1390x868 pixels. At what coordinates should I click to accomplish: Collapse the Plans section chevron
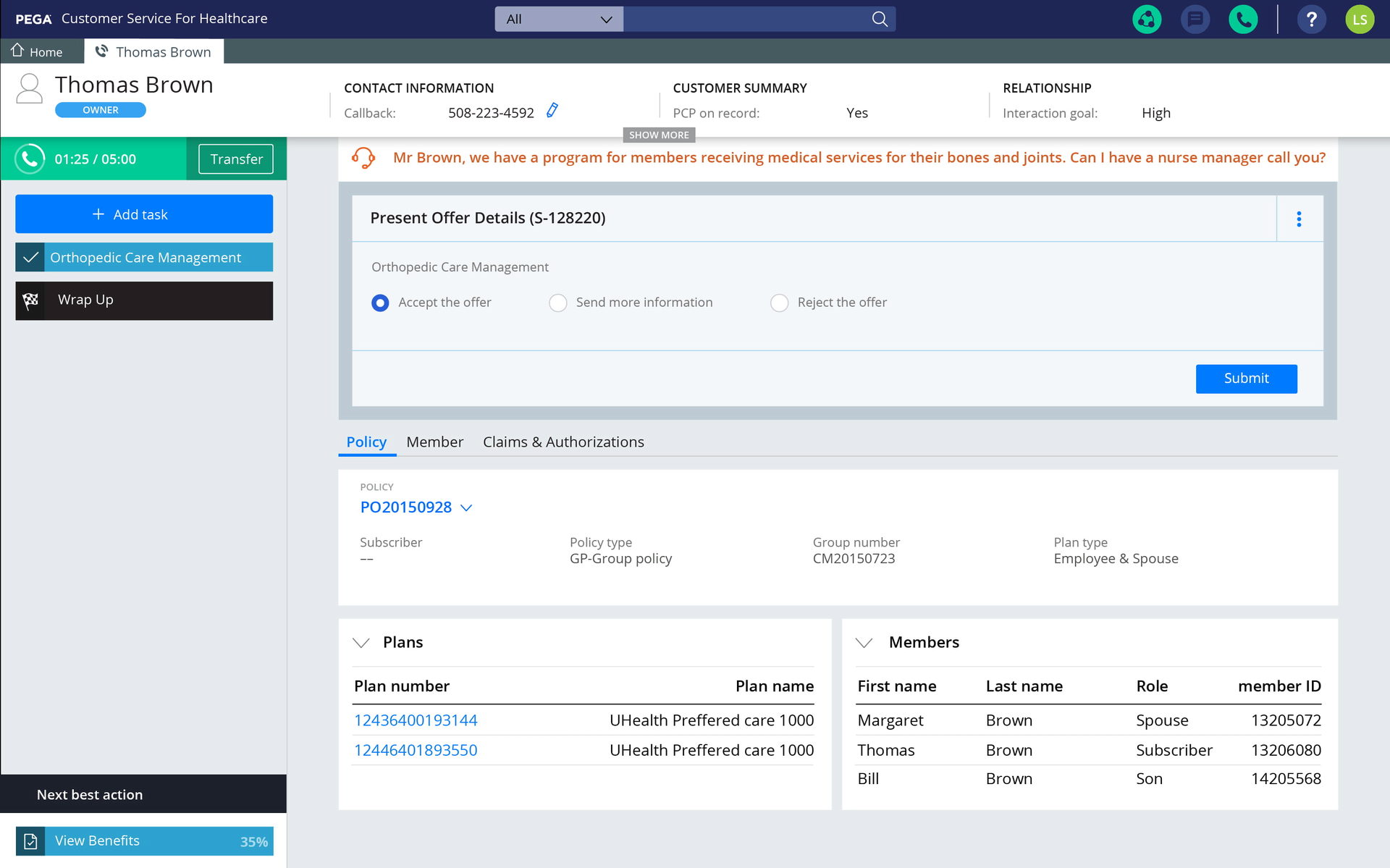pyautogui.click(x=361, y=641)
